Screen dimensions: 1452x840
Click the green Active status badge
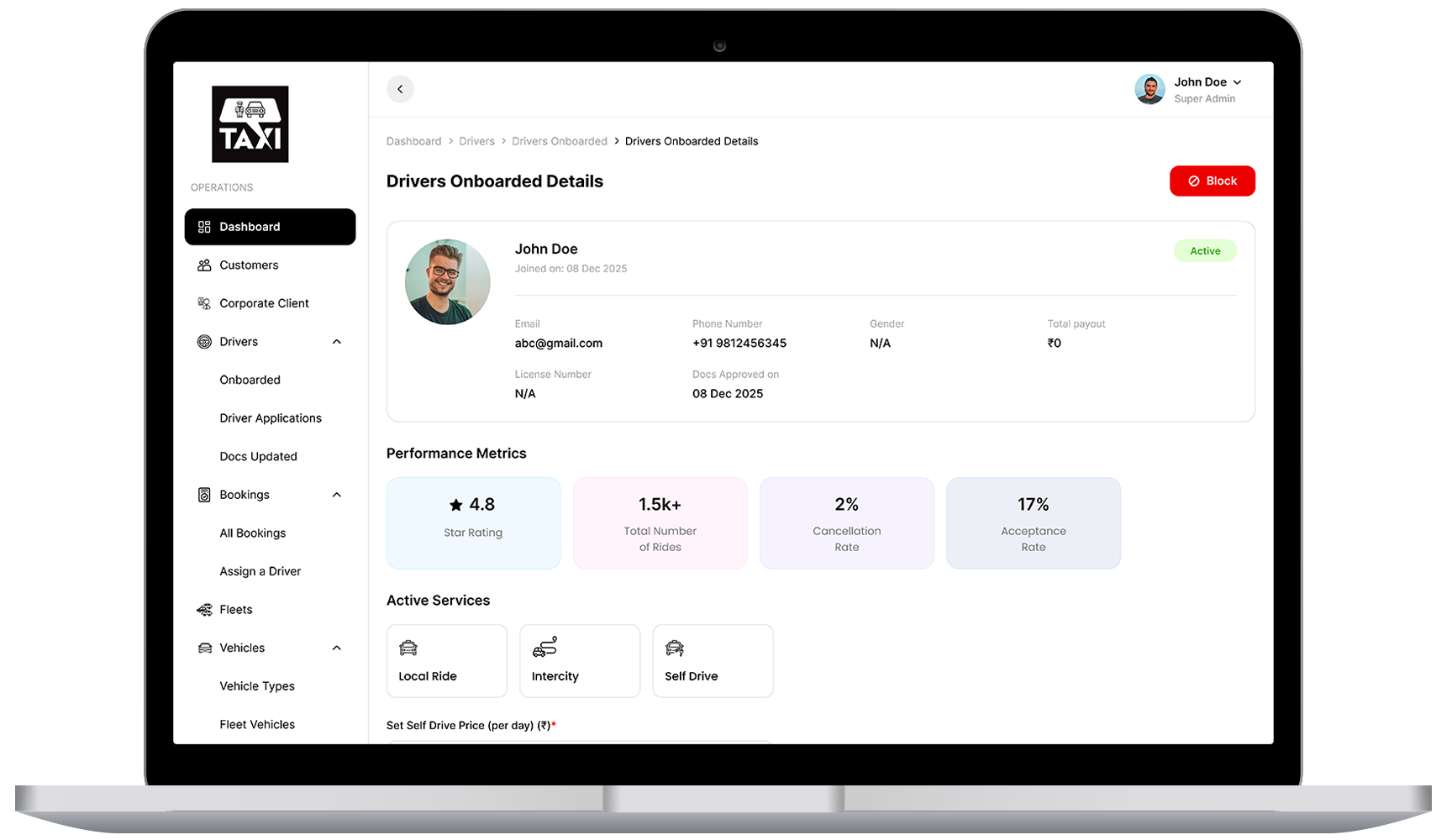coord(1205,250)
